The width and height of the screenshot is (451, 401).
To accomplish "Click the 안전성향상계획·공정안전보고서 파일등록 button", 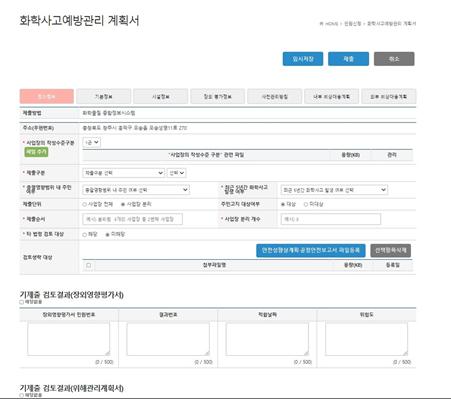I will click(311, 251).
